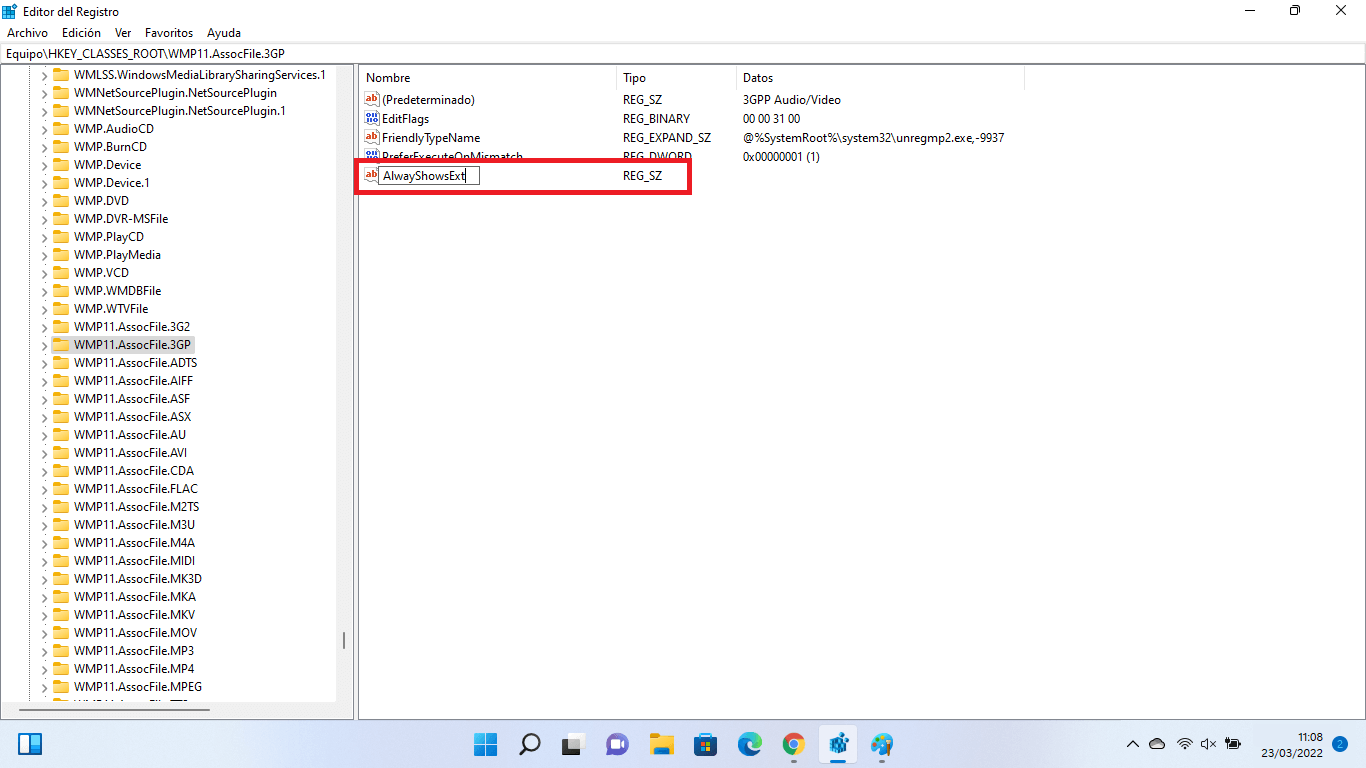Click the Registry Editor taskbar icon
1366x768 pixels.
[838, 744]
